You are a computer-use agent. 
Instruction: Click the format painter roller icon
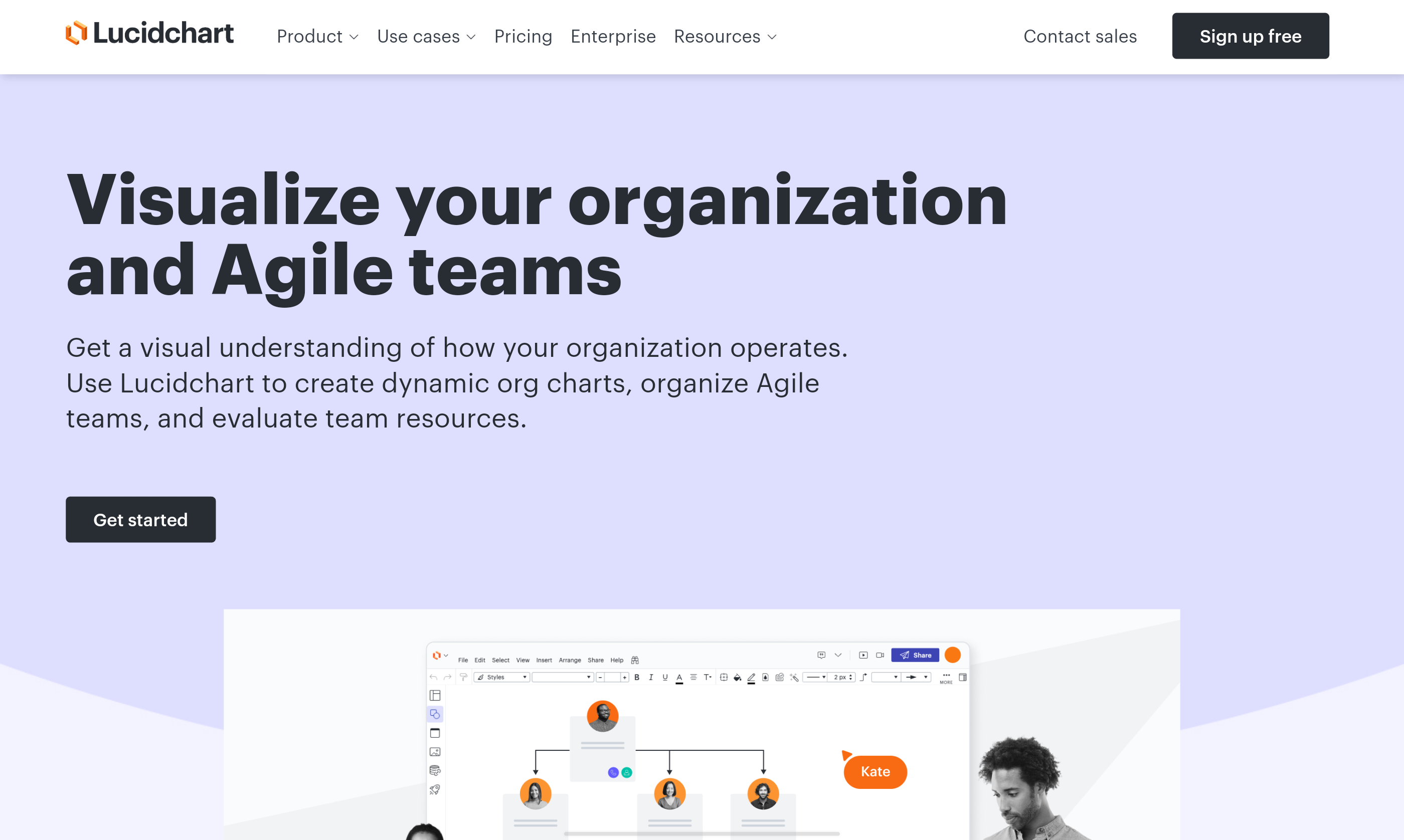464,678
